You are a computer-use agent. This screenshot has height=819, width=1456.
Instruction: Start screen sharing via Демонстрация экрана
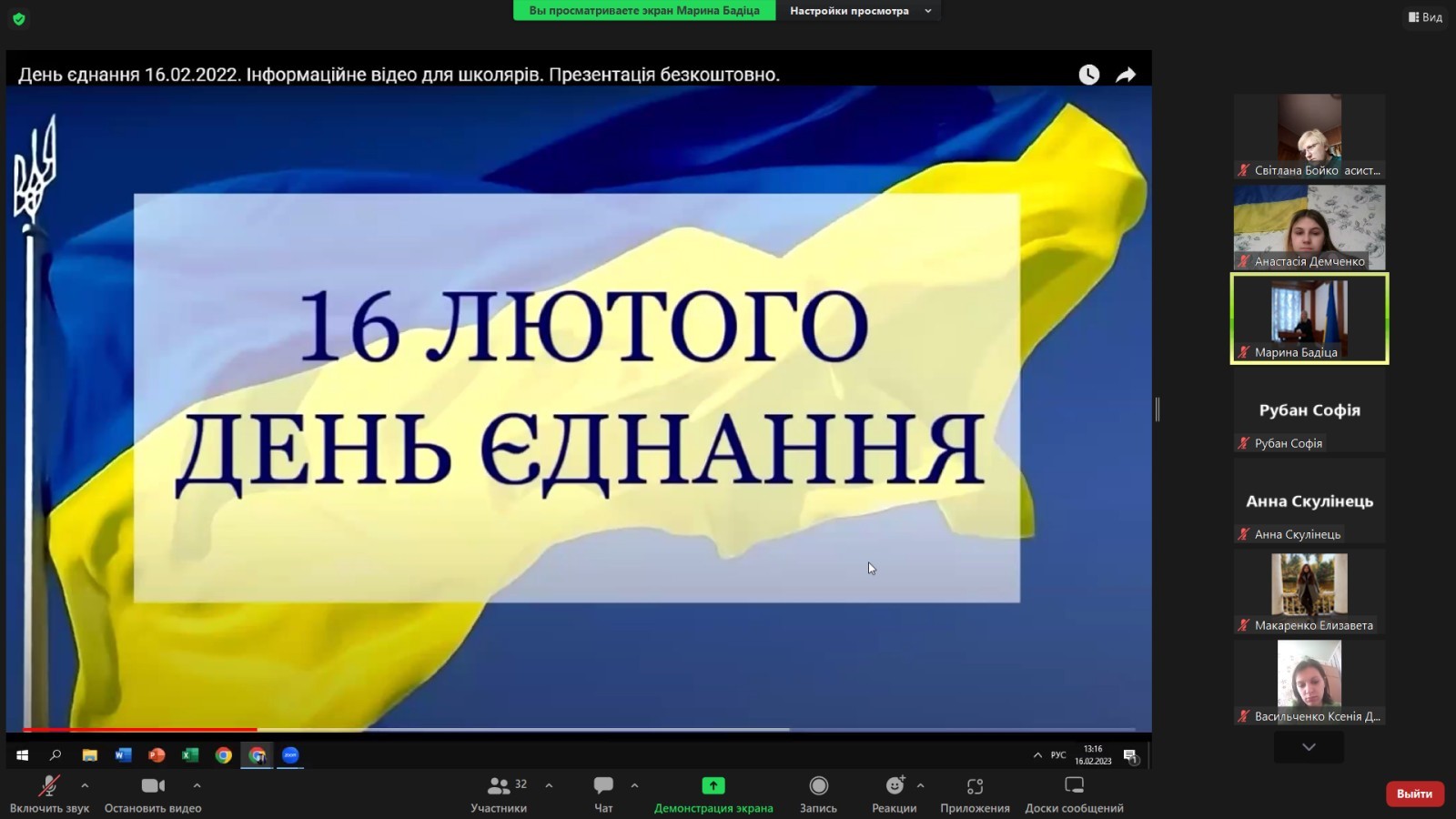click(713, 786)
